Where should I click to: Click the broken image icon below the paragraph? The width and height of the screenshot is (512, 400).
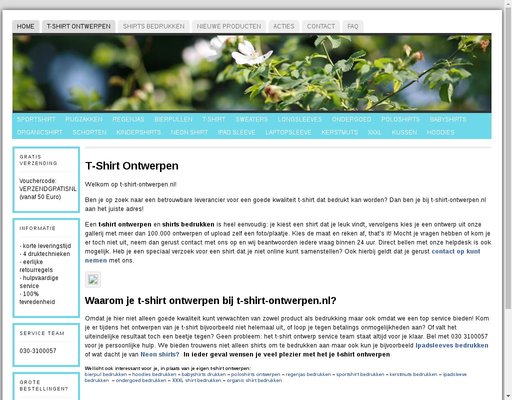[x=93, y=279]
